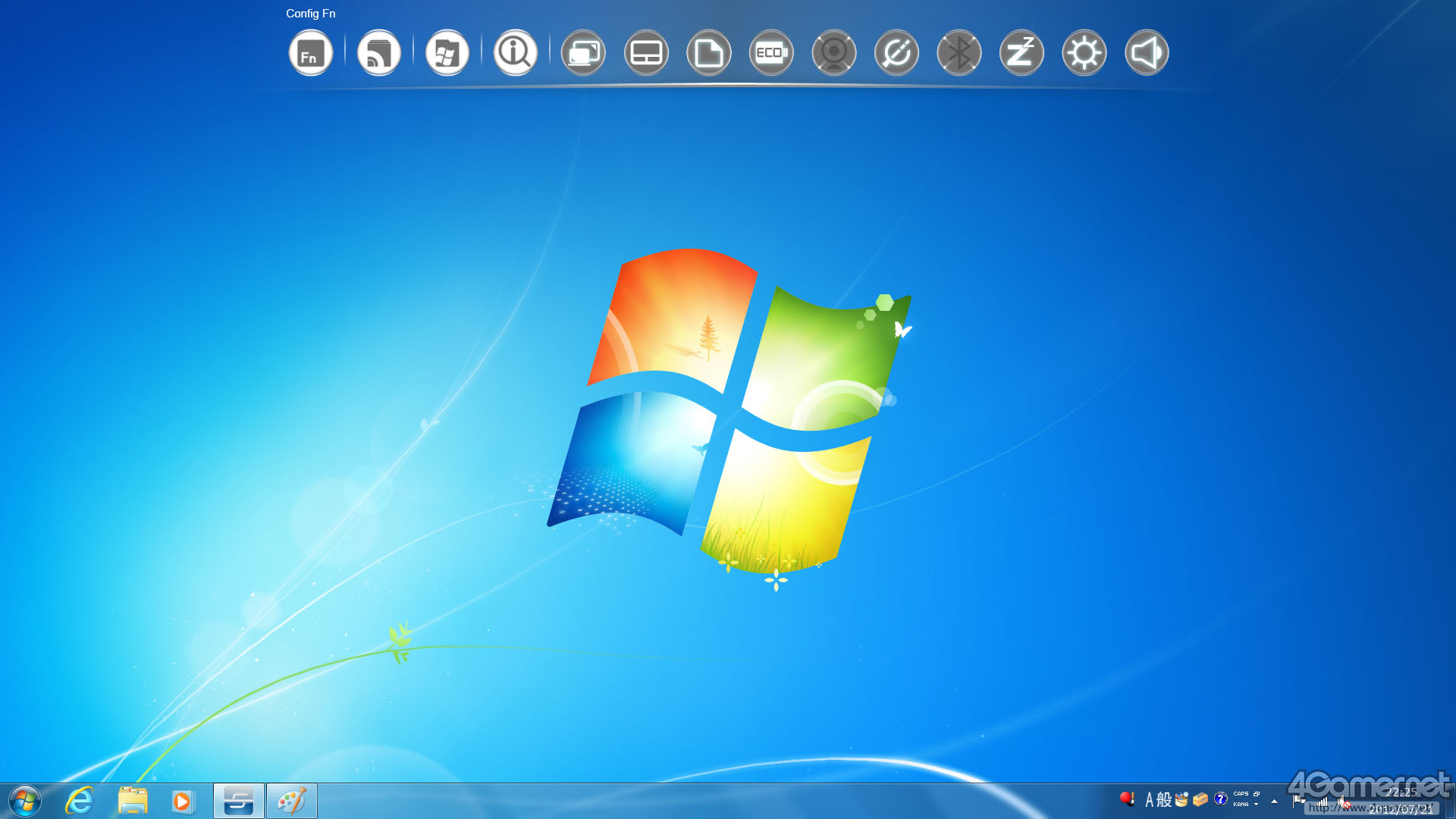Open the info magnifier icon

point(515,53)
